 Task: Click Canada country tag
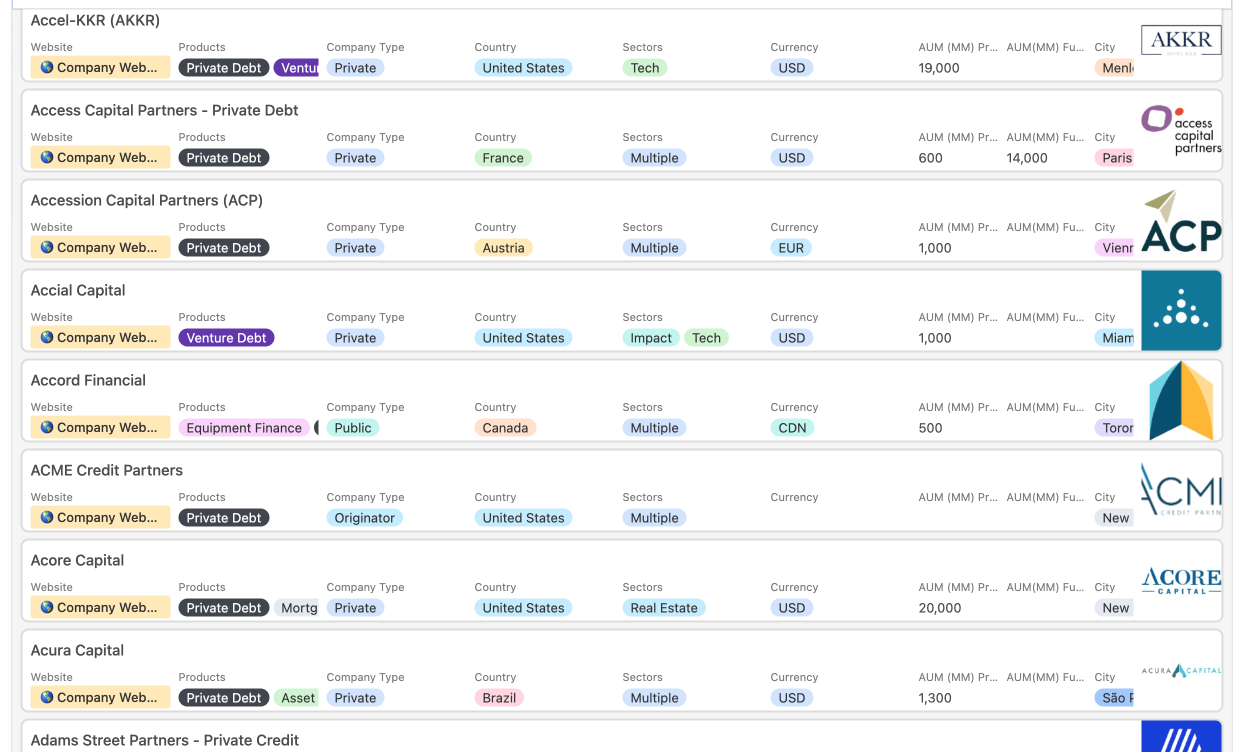click(x=506, y=428)
